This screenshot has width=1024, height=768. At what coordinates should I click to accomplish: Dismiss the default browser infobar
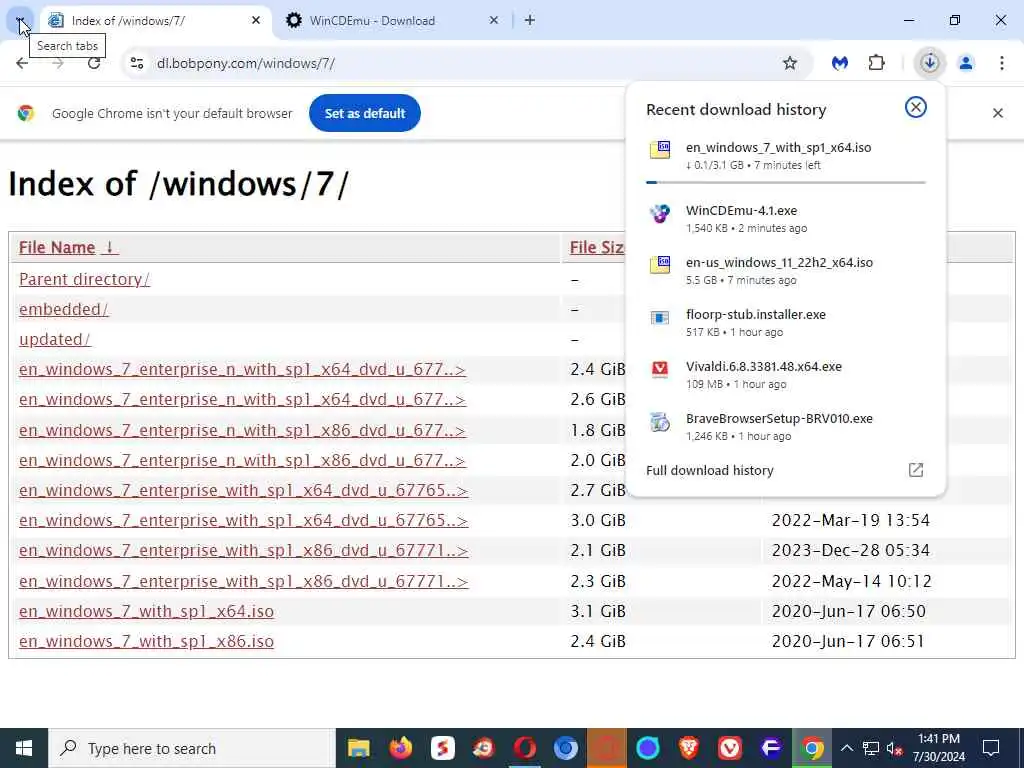click(x=997, y=113)
